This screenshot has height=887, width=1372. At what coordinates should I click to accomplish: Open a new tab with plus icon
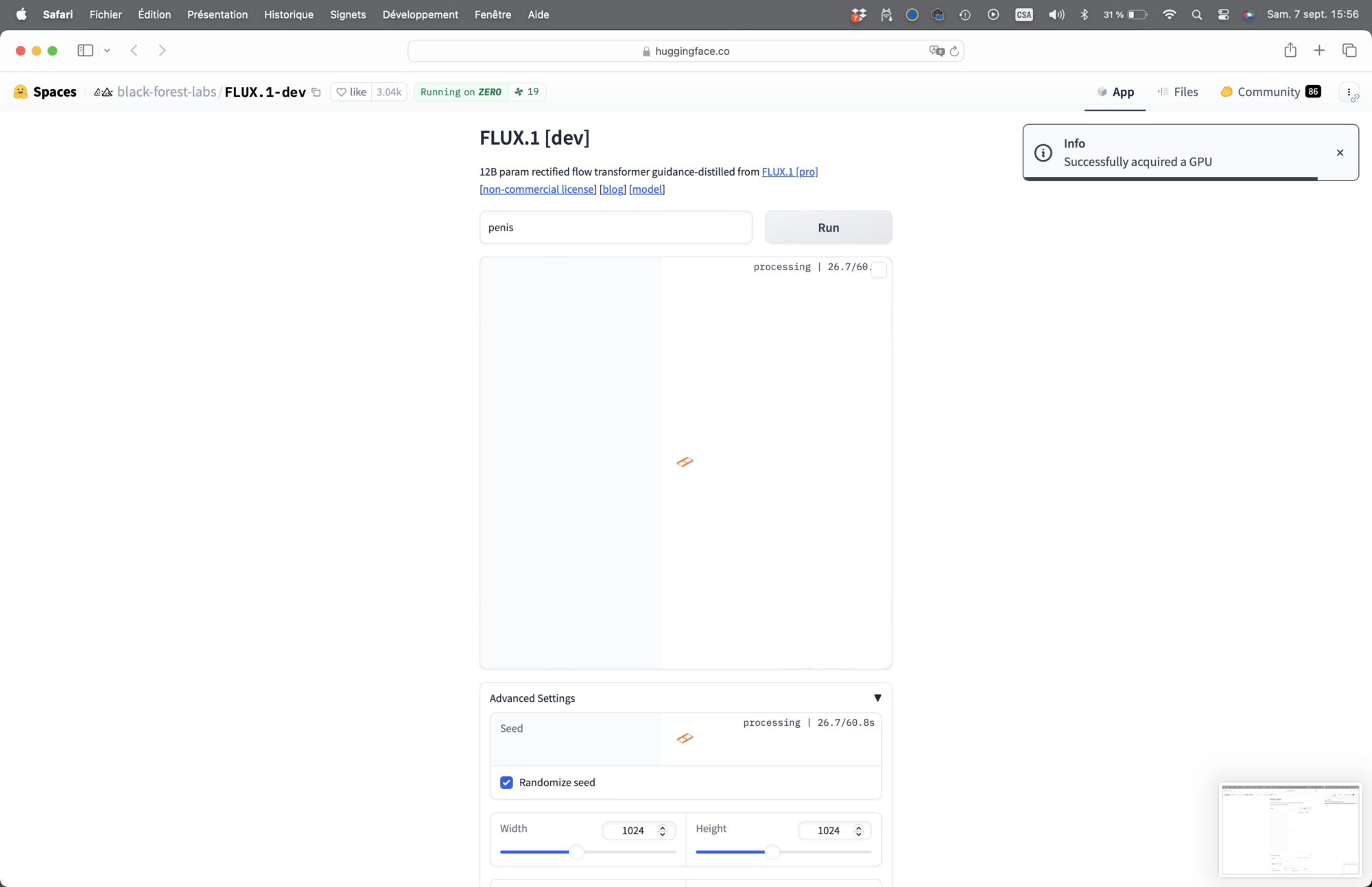[1319, 50]
